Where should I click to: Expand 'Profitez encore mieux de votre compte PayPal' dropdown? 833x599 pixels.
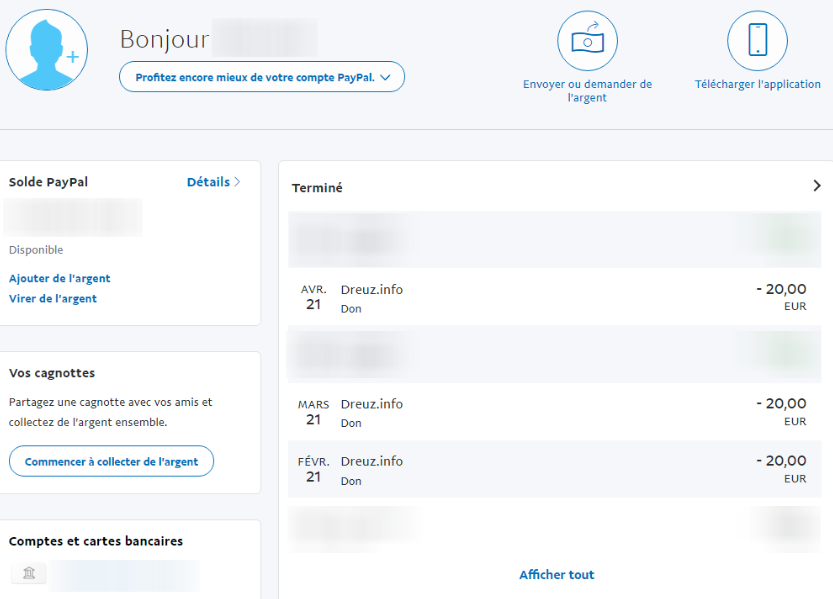tap(262, 77)
